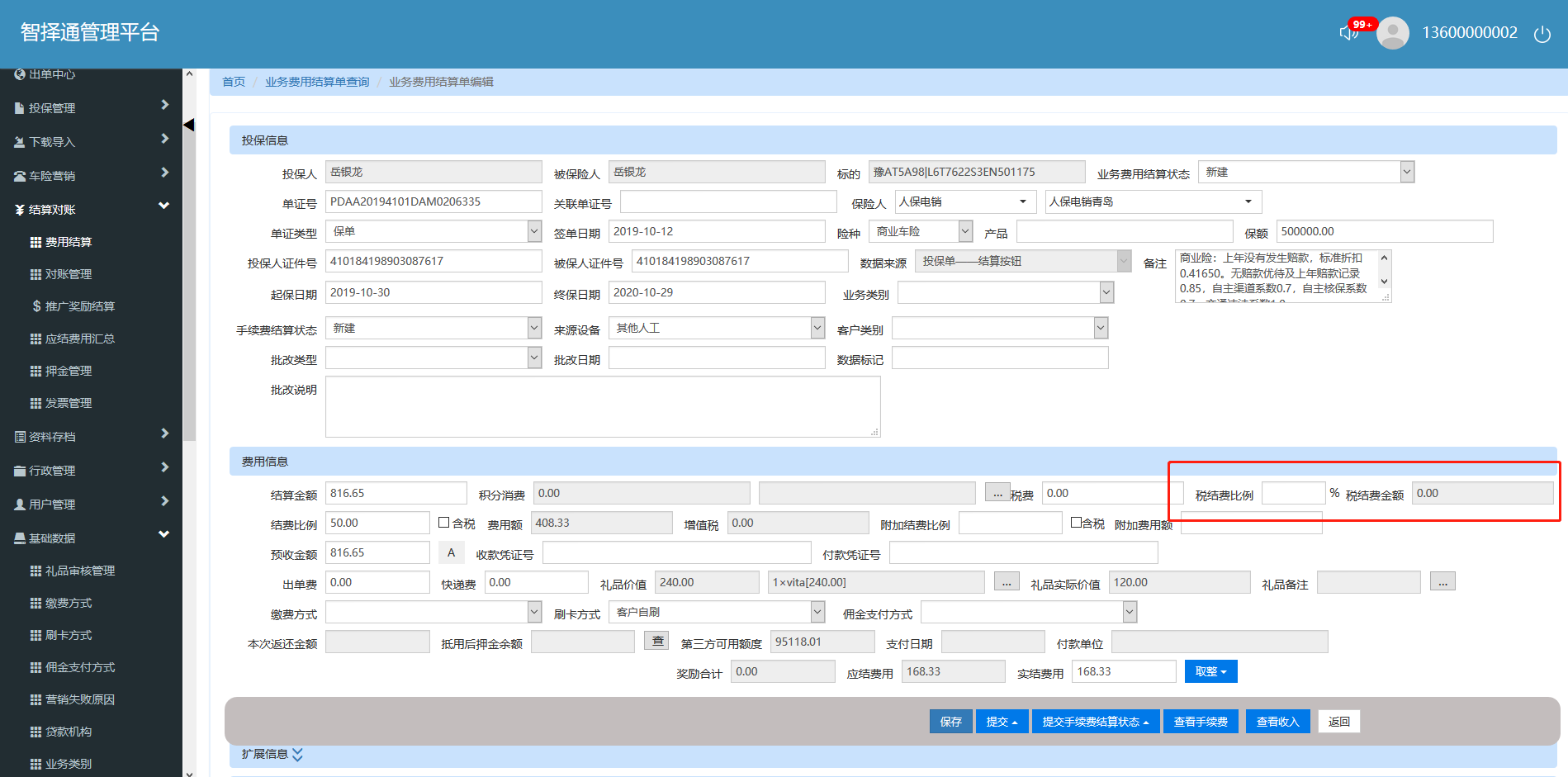This screenshot has width=1568, height=777.
Task: Open ellipsis button beside 礼品备注
Action: tap(1442, 582)
